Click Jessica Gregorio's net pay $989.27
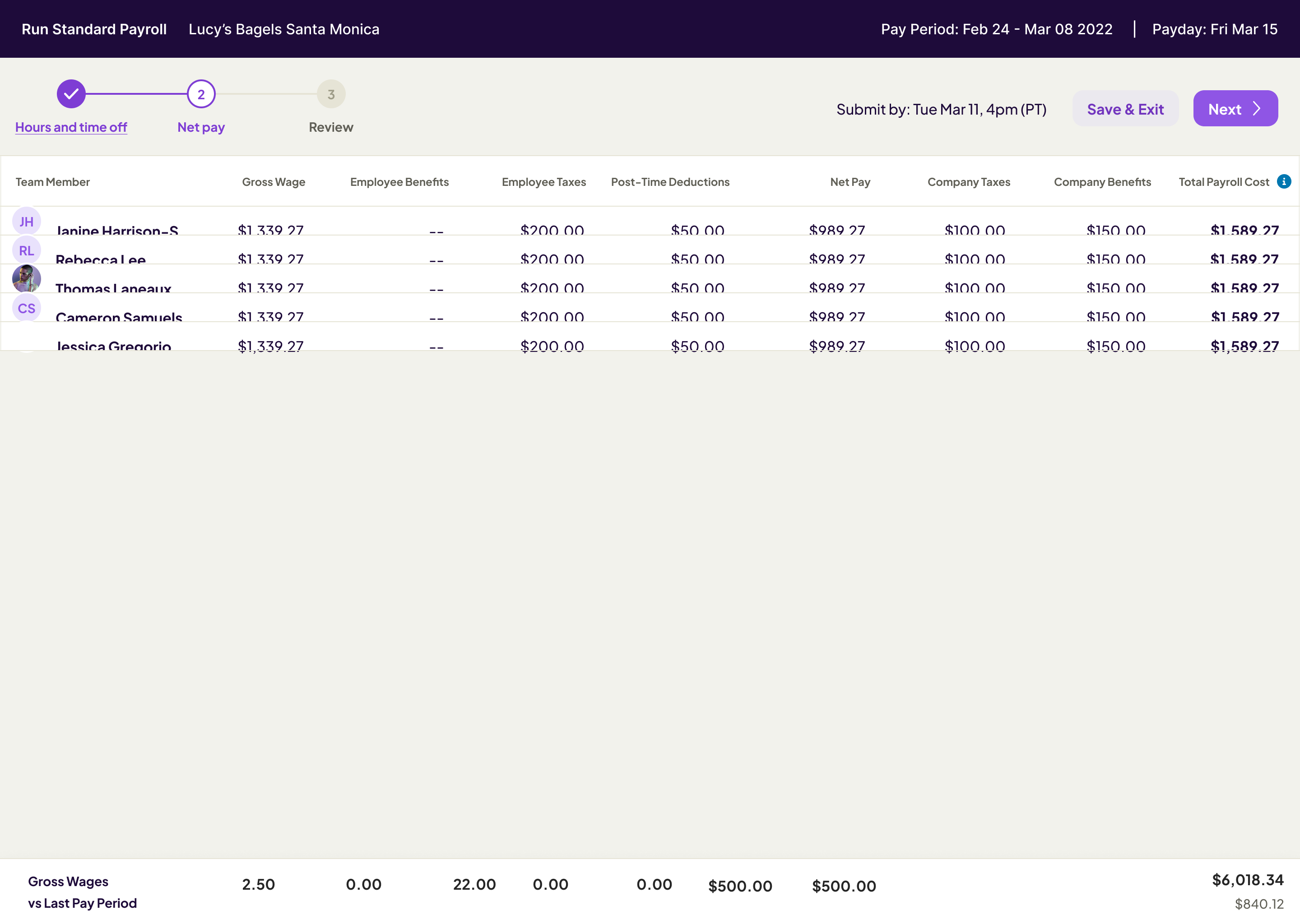This screenshot has width=1300, height=924. (837, 346)
